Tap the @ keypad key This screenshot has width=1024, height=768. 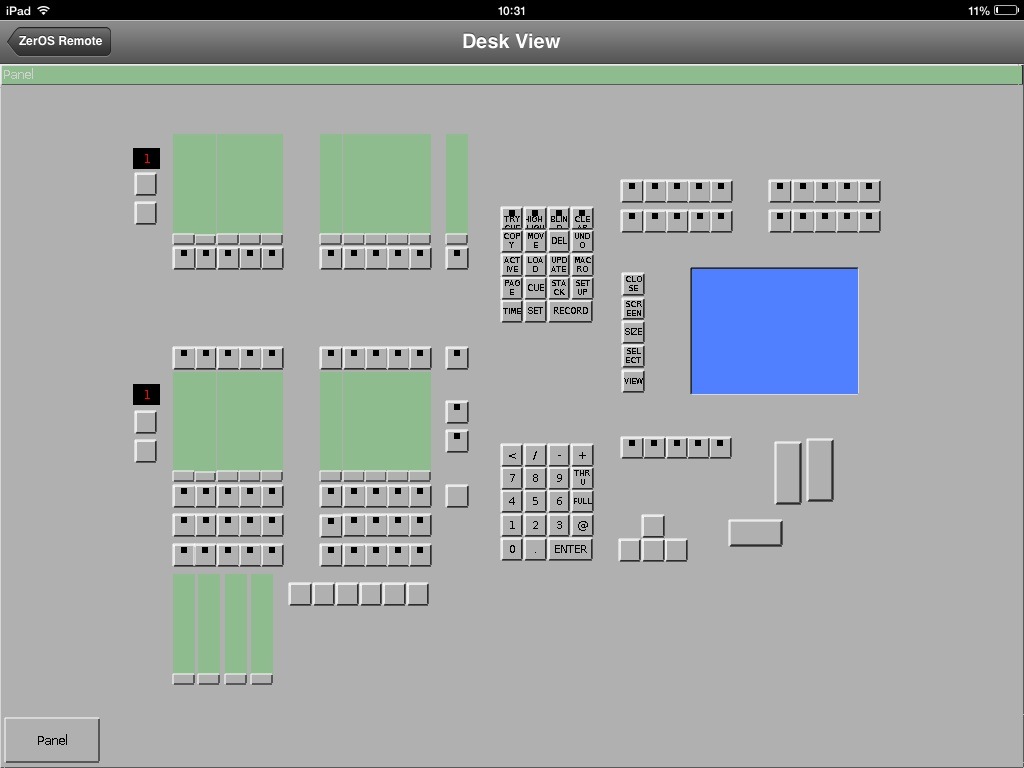point(583,525)
